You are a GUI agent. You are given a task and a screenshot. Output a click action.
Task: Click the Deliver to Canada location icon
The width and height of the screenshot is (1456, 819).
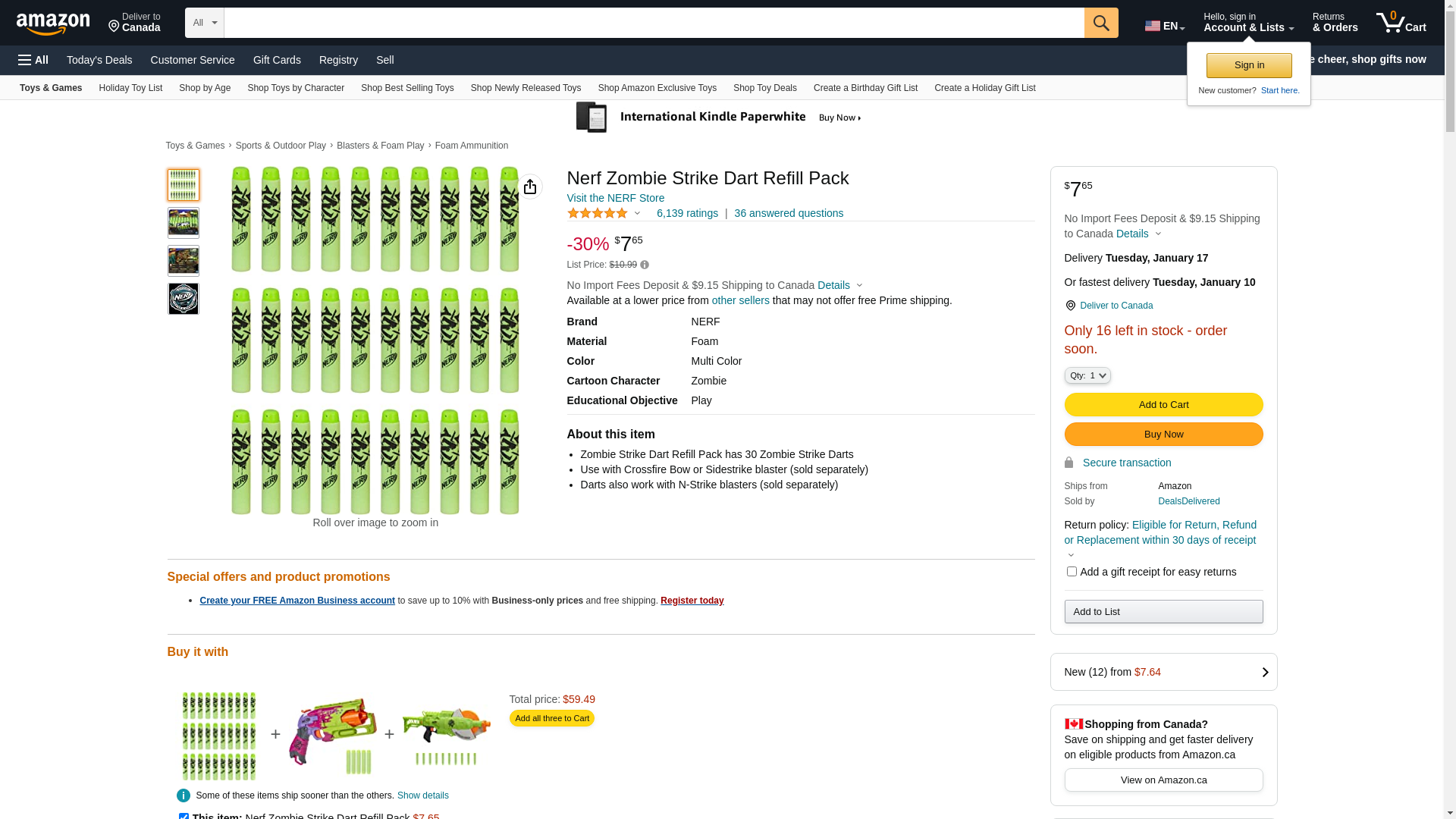(1070, 306)
